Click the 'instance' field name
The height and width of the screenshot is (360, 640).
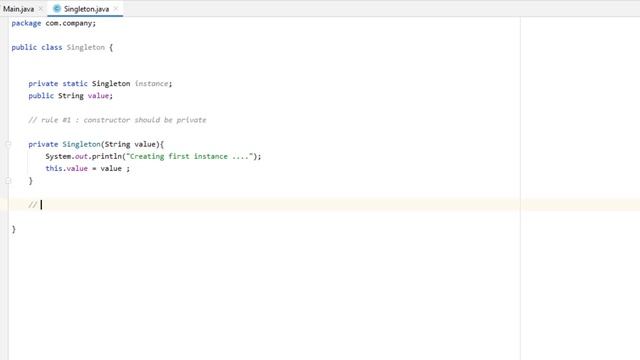tap(151, 84)
